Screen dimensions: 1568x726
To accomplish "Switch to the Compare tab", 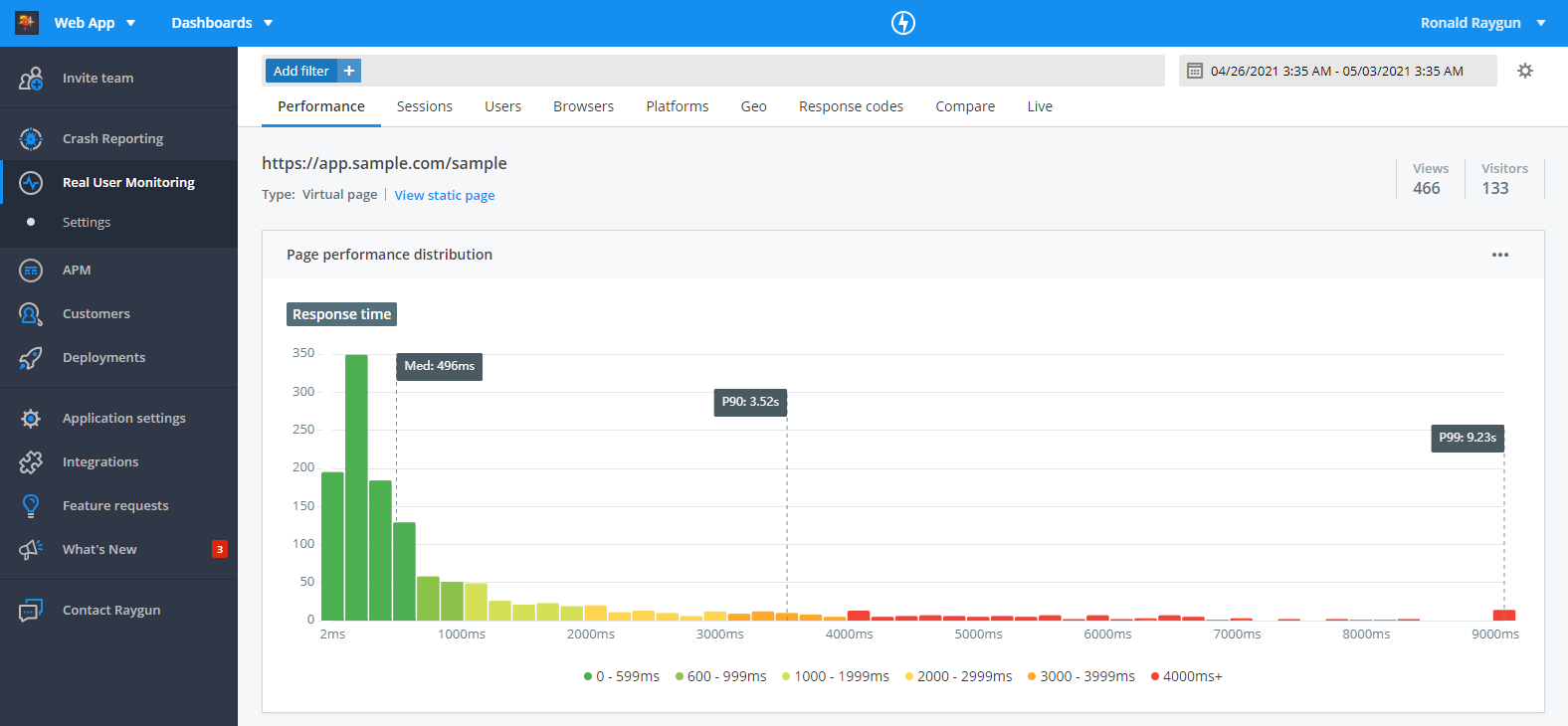I will coord(965,106).
